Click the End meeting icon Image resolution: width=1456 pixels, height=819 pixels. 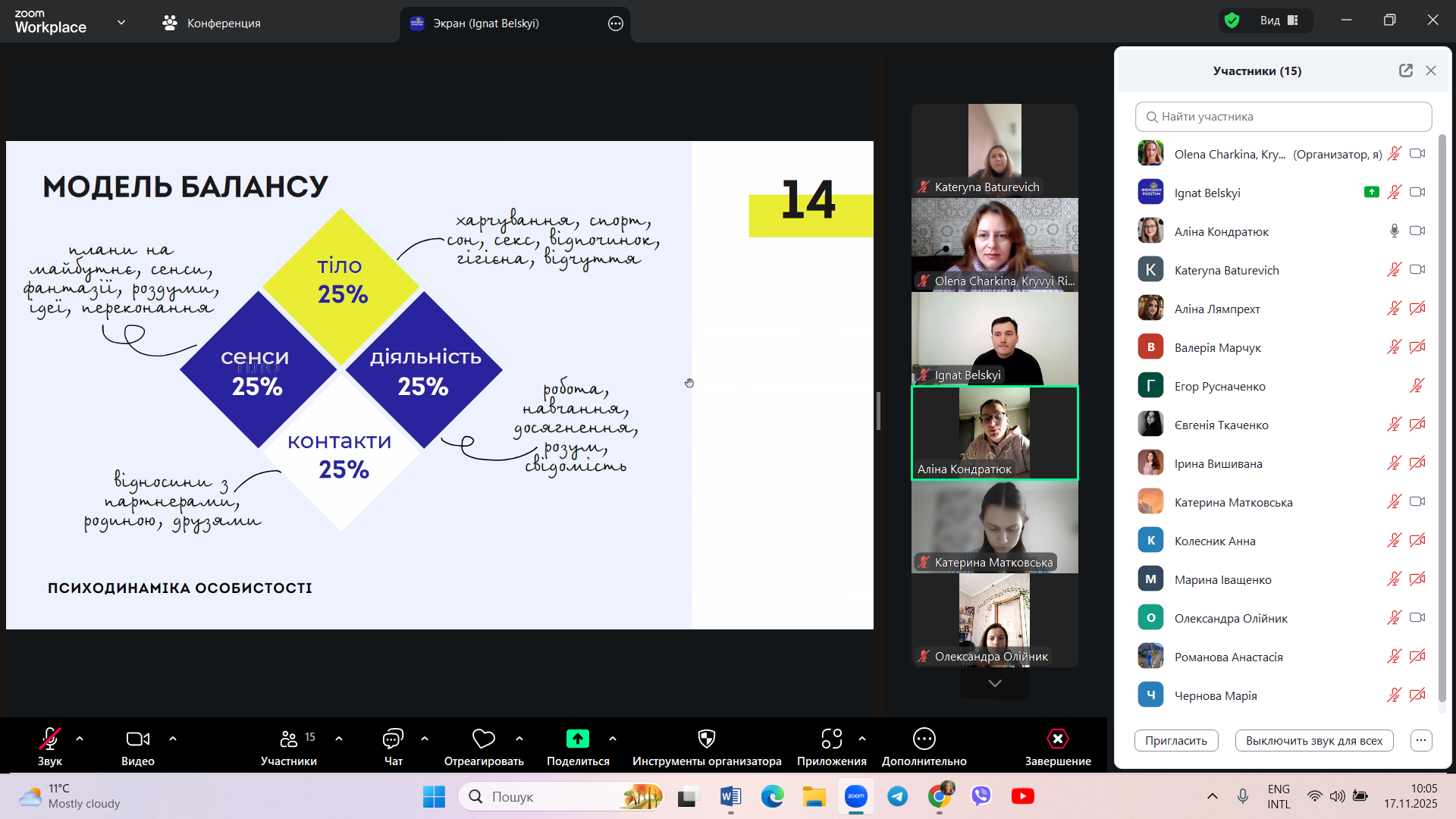1057,739
